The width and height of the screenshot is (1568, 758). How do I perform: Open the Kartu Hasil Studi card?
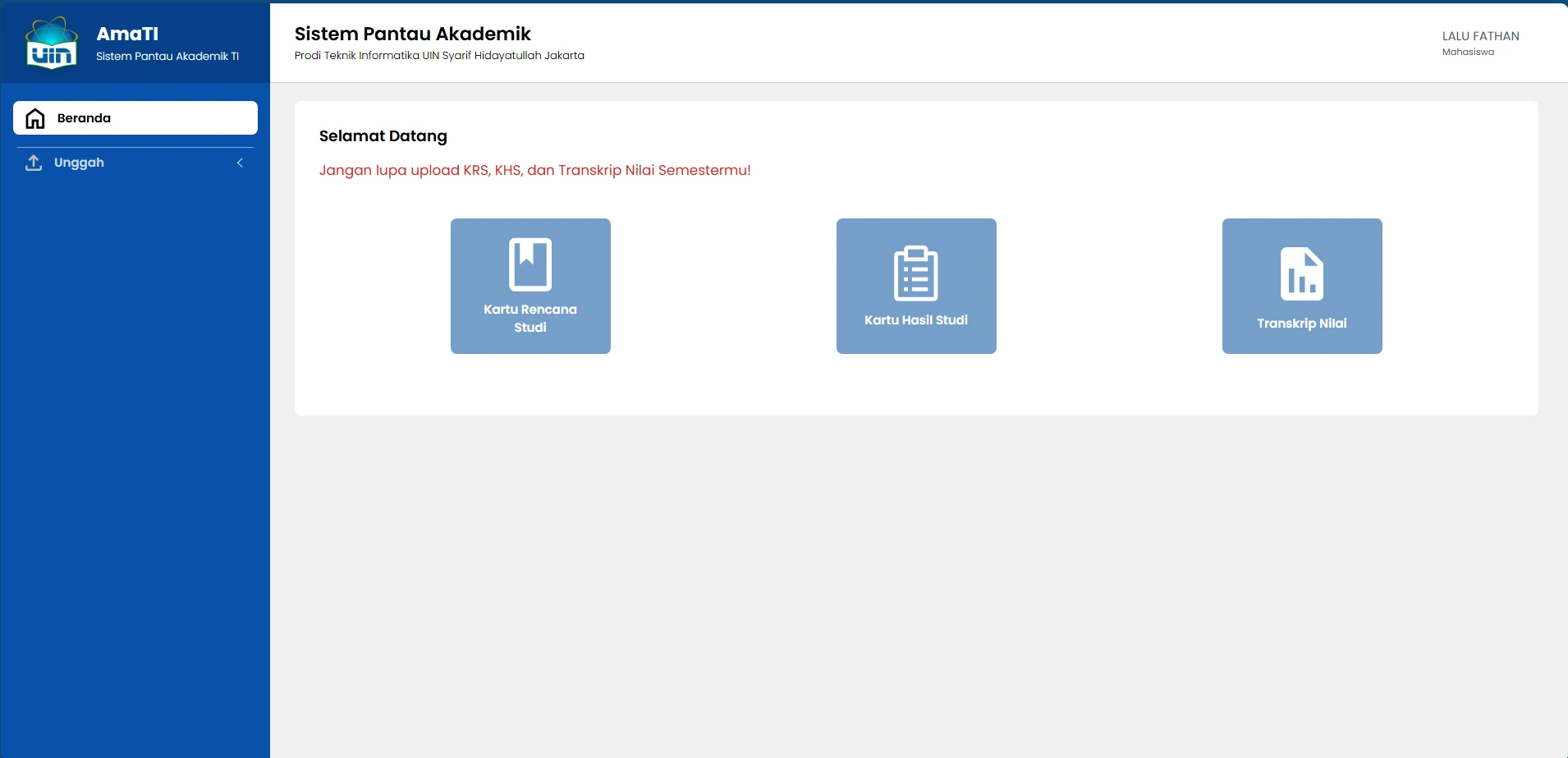[916, 286]
